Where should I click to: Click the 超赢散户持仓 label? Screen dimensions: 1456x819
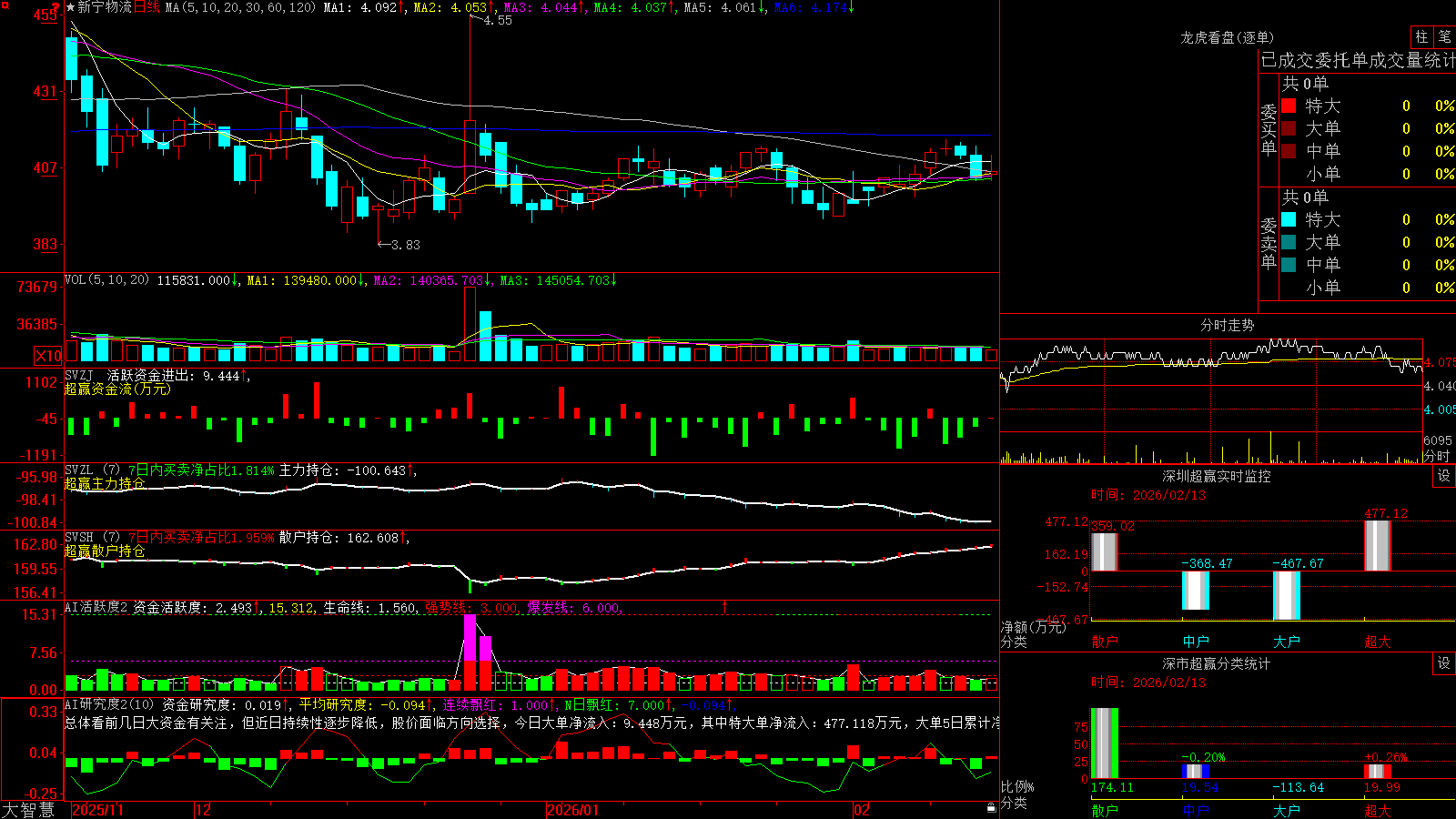coord(105,551)
